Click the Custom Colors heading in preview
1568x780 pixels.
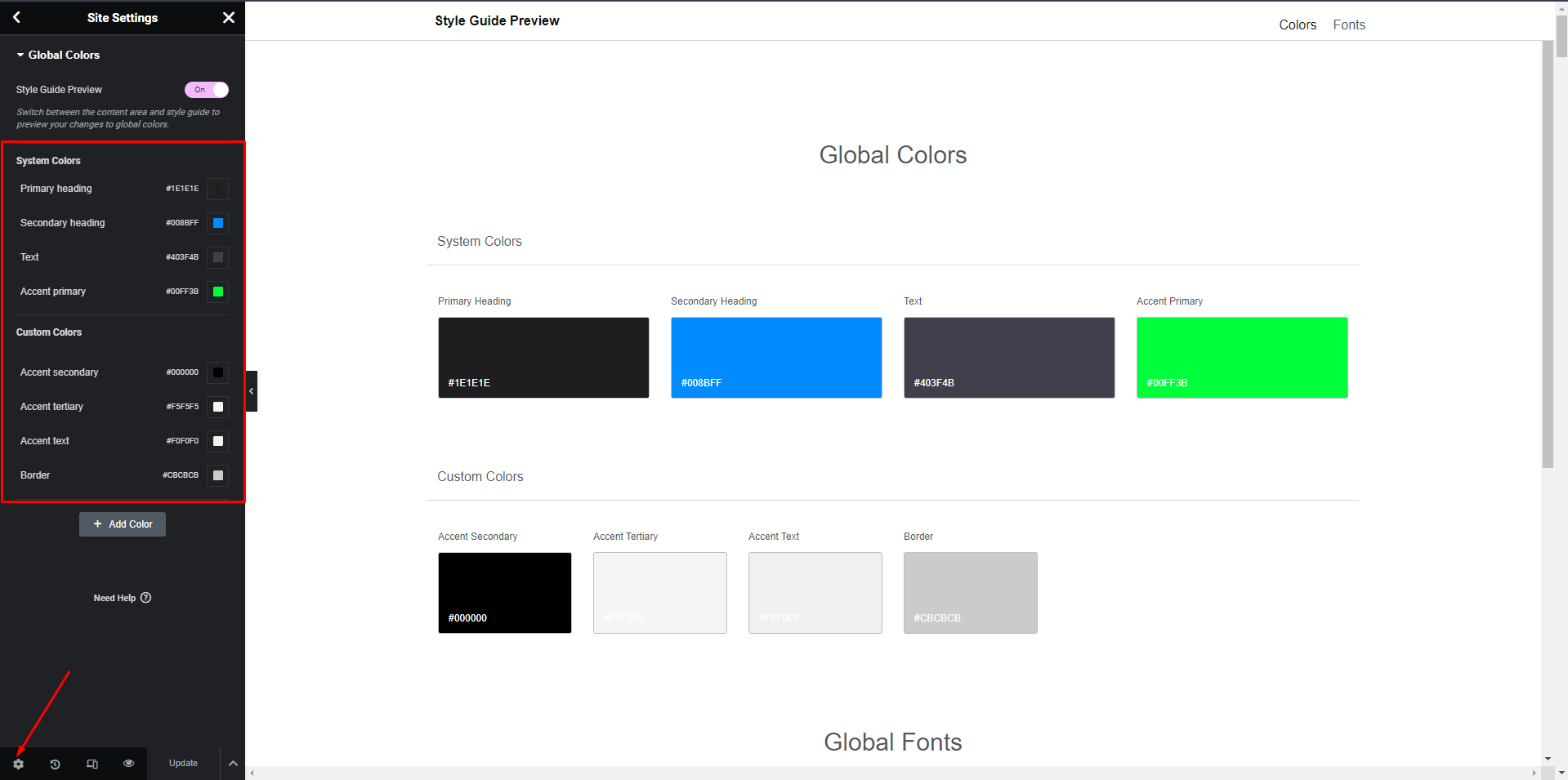point(480,477)
